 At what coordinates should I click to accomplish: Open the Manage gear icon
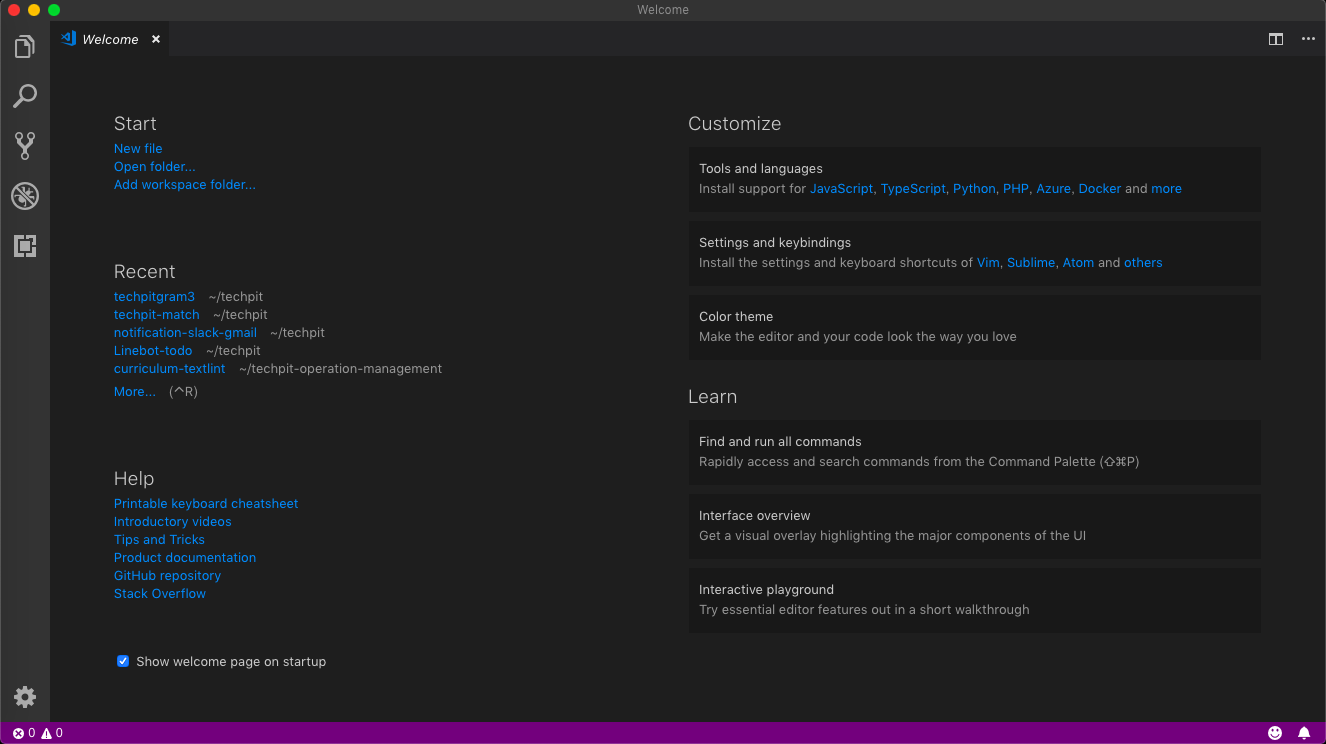point(25,697)
